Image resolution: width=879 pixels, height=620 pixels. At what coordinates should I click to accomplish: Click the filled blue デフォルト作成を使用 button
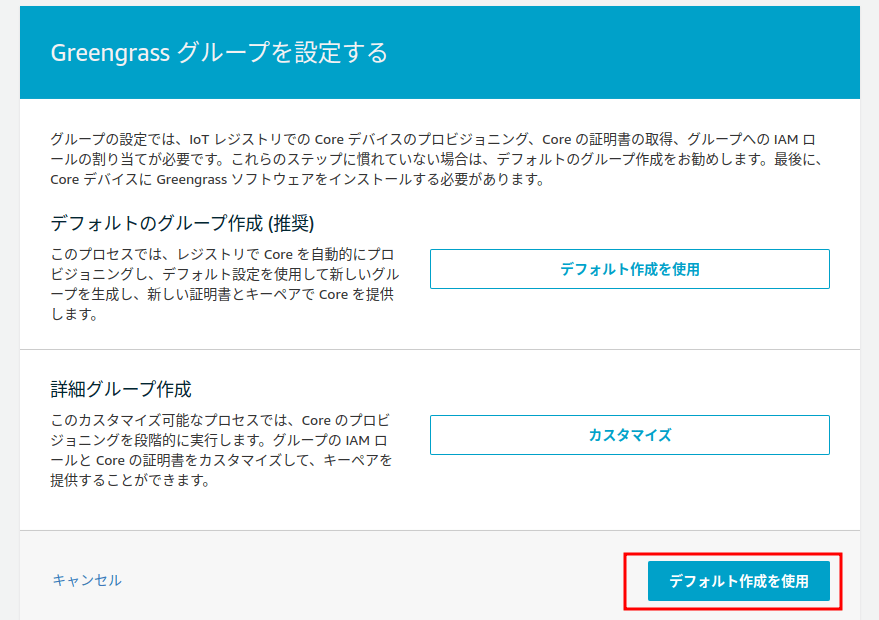point(738,581)
